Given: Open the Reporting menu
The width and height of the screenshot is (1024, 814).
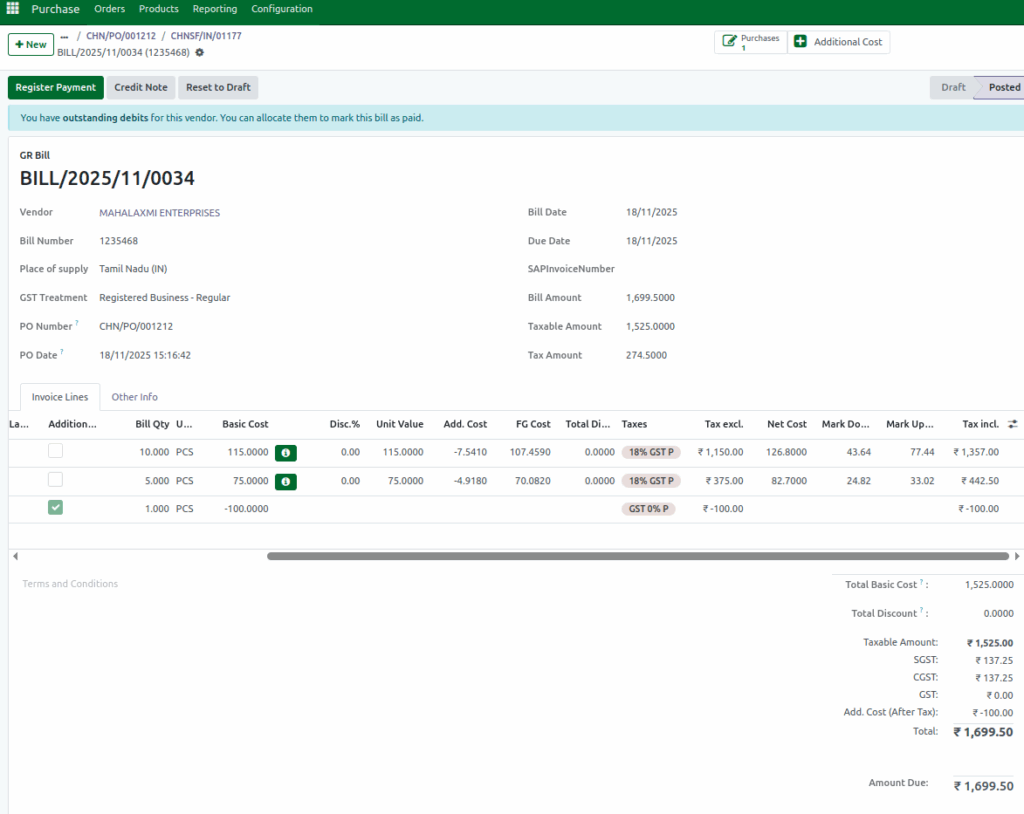Looking at the screenshot, I should (214, 9).
